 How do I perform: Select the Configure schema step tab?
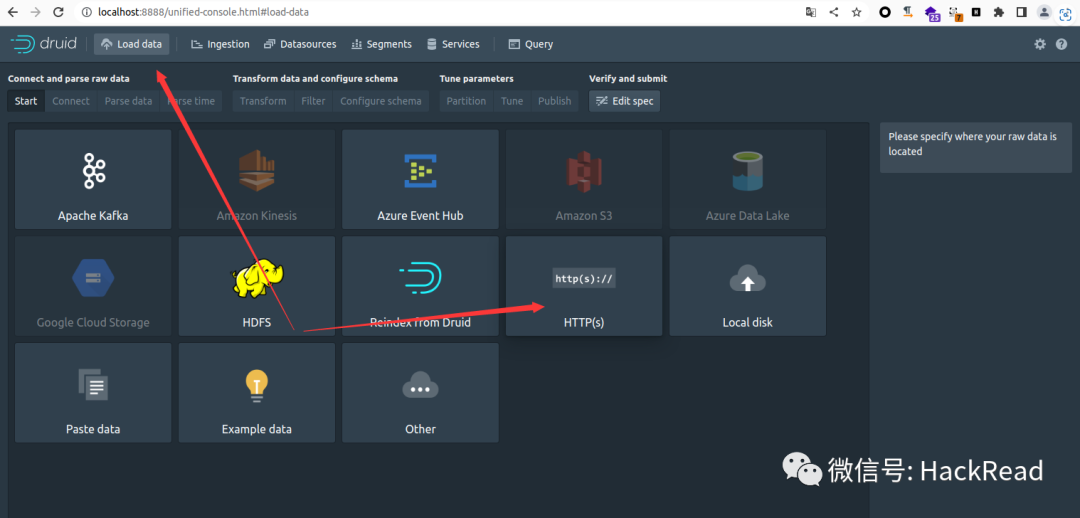click(381, 101)
